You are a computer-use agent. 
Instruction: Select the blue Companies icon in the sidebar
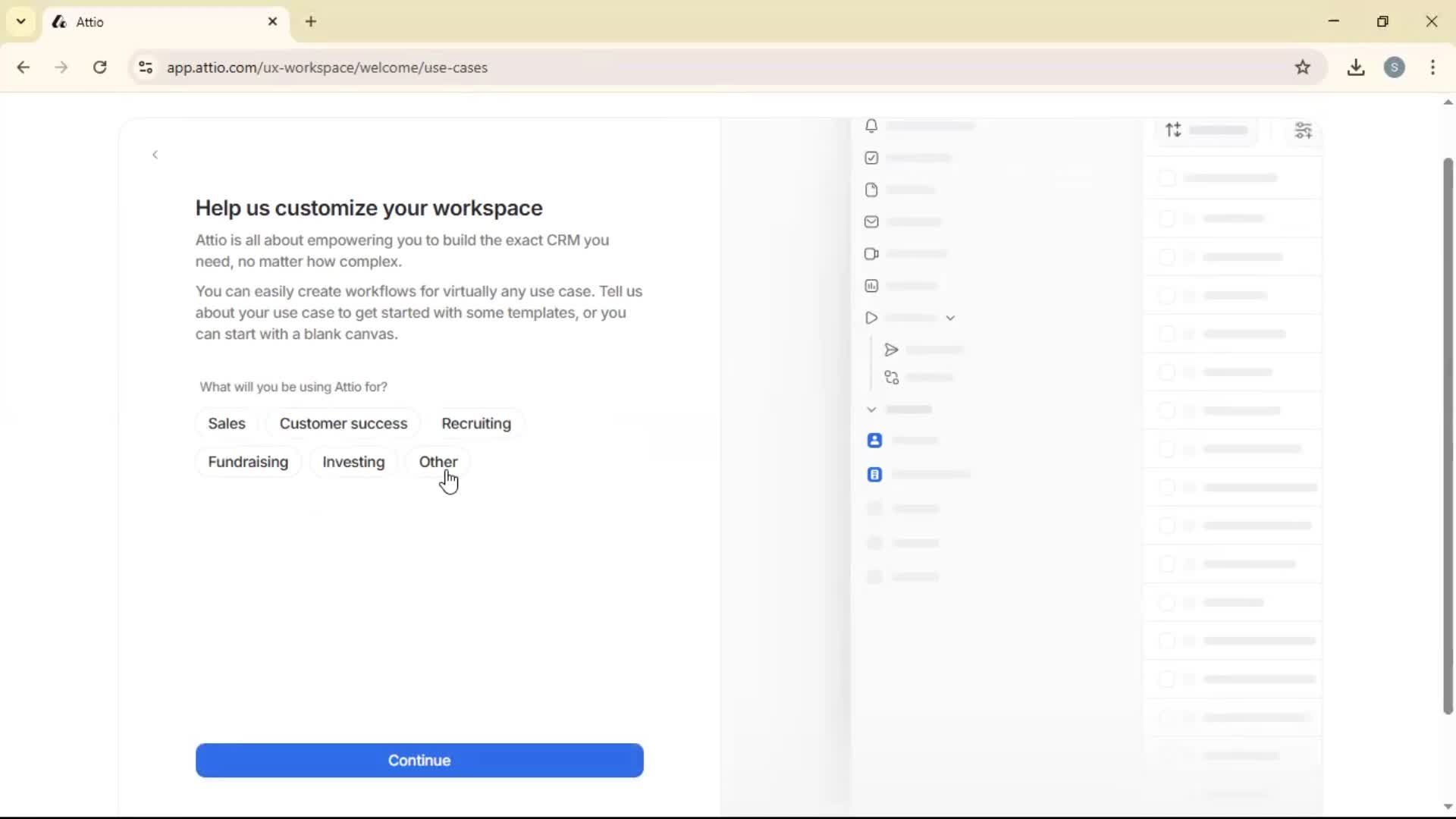[x=874, y=474]
